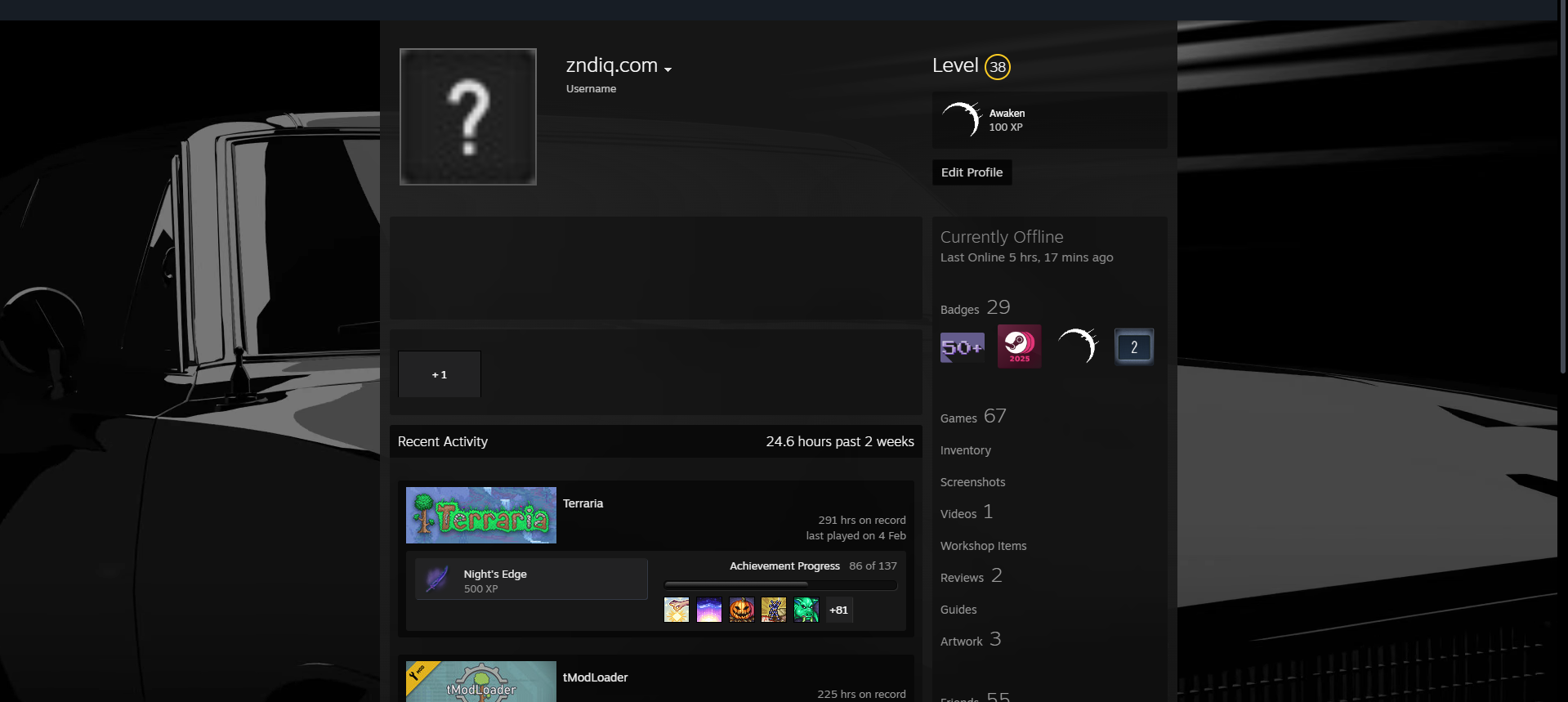
Task: Click the Terraria achievement progress bar
Action: click(x=780, y=585)
